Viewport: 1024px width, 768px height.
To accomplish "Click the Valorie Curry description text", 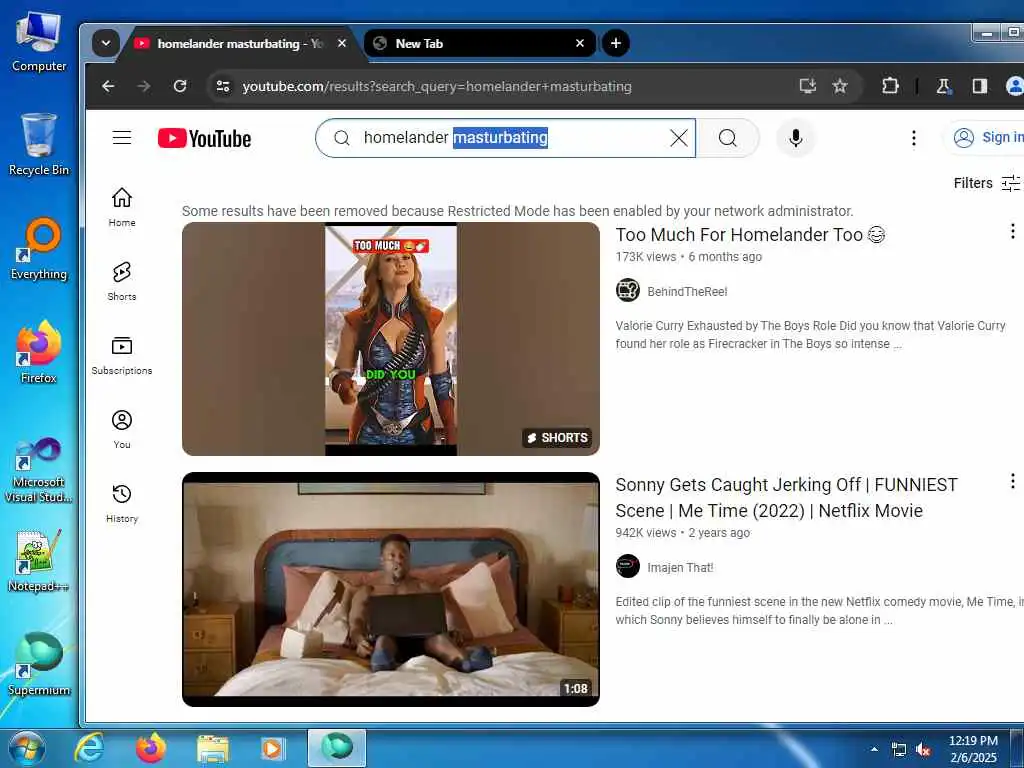I will [x=810, y=335].
